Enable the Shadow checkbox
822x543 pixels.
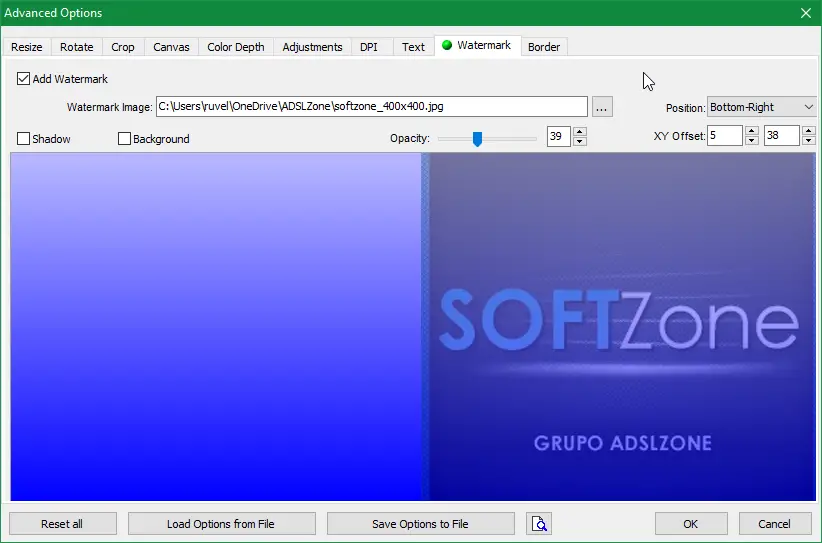23,138
